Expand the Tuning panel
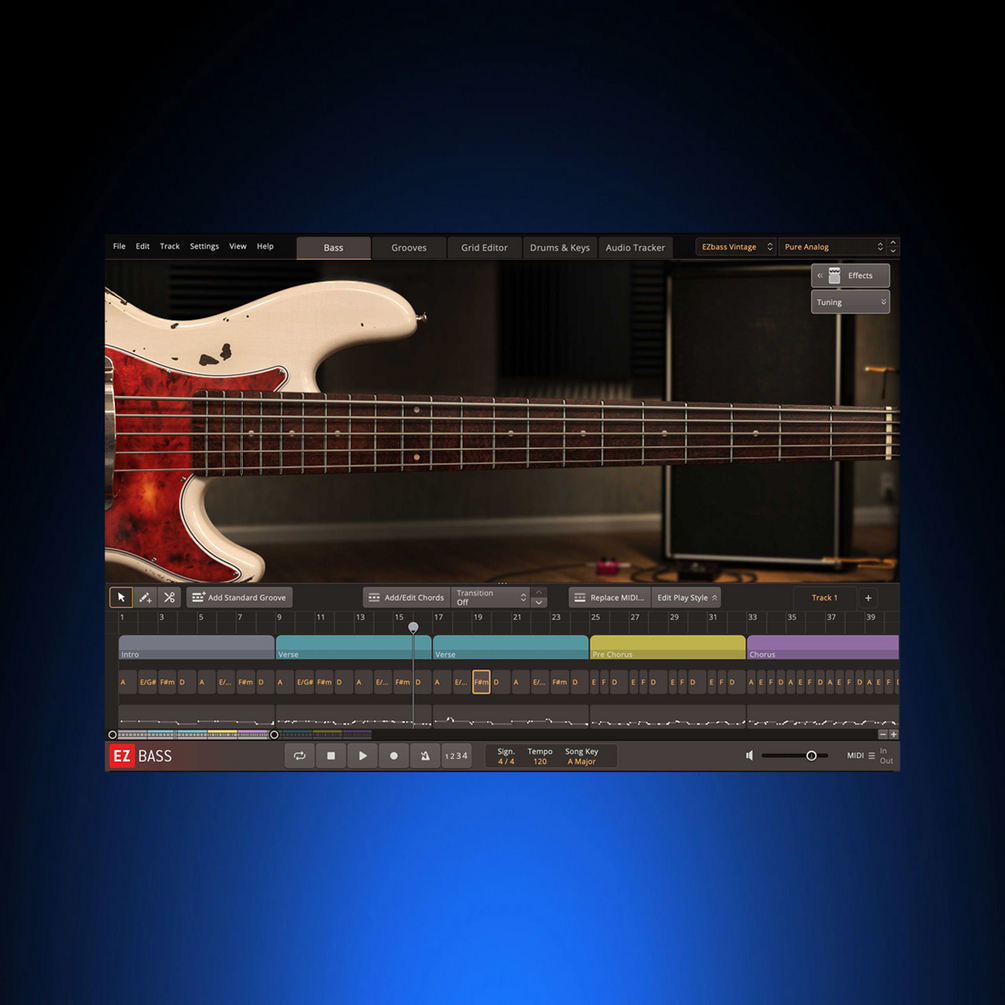Image resolution: width=1005 pixels, height=1005 pixels. pos(851,302)
